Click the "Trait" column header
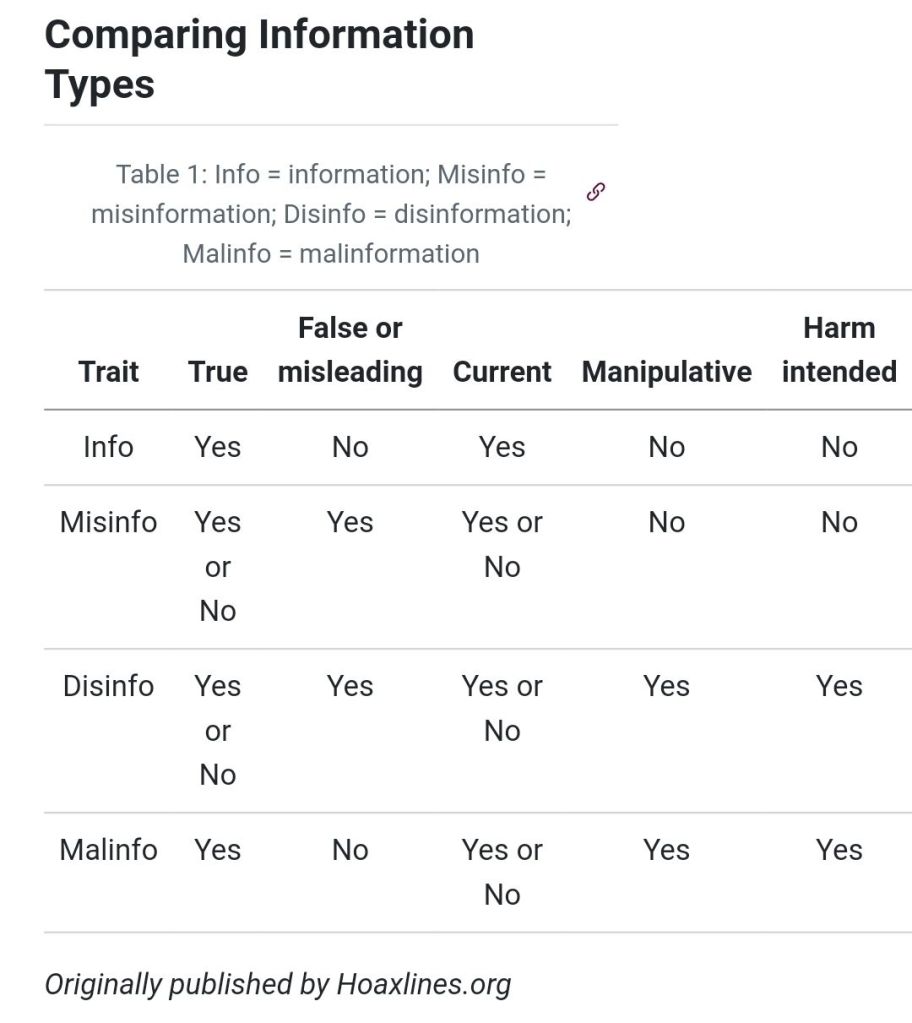 click(x=108, y=372)
